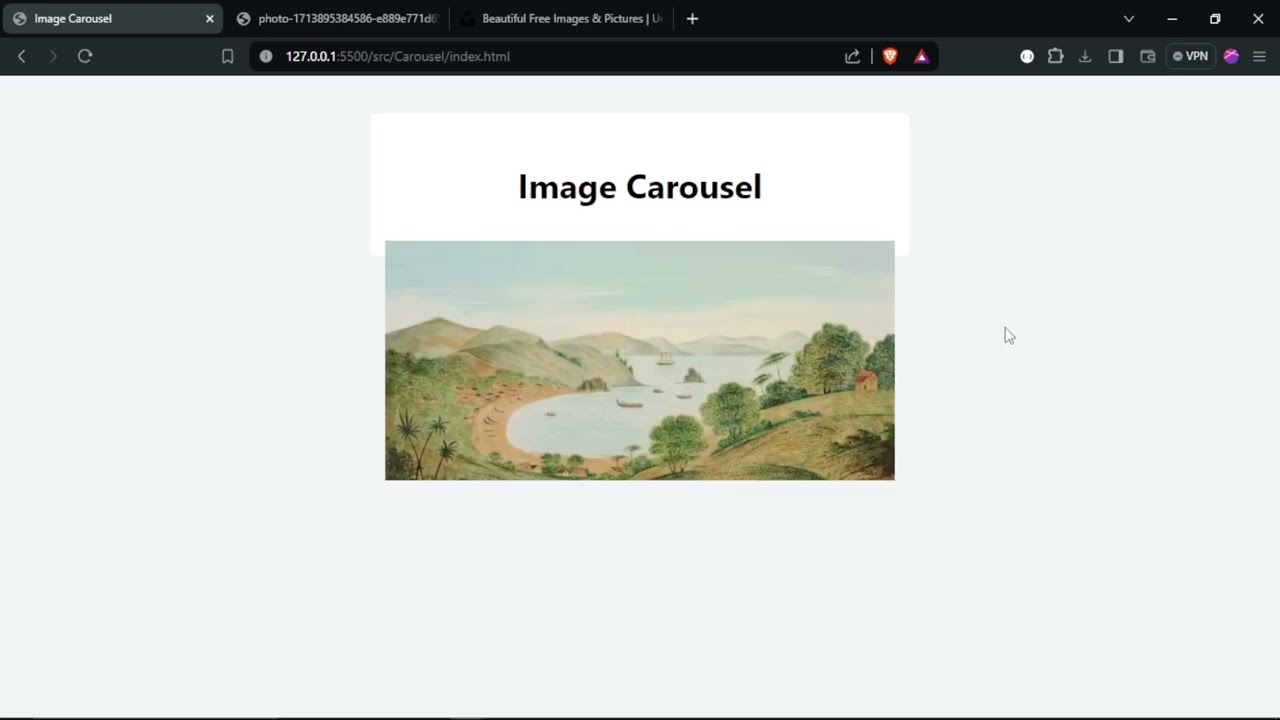1280x720 pixels.
Task: Click the Image Carousel heading
Action: 640,186
